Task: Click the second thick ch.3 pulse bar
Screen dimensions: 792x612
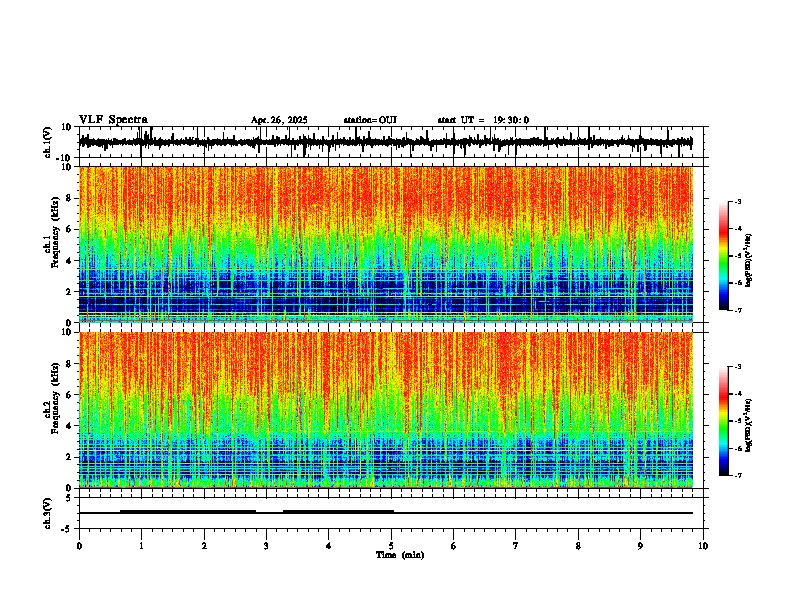Action: (x=338, y=512)
